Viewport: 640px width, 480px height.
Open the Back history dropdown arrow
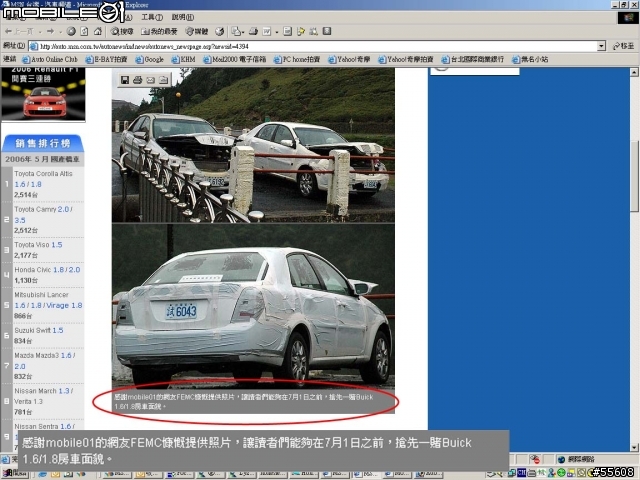pyautogui.click(x=40, y=31)
